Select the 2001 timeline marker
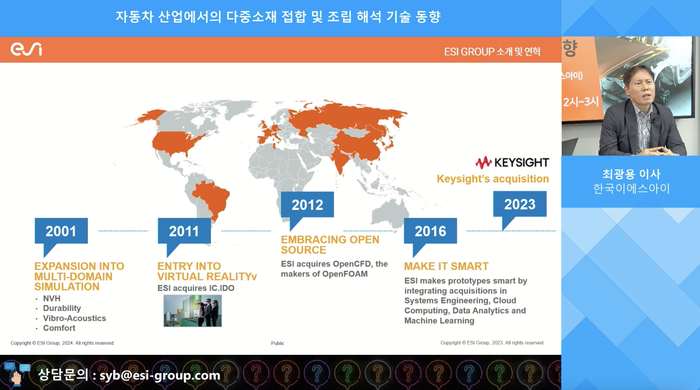The height and width of the screenshot is (390, 700). (x=61, y=231)
